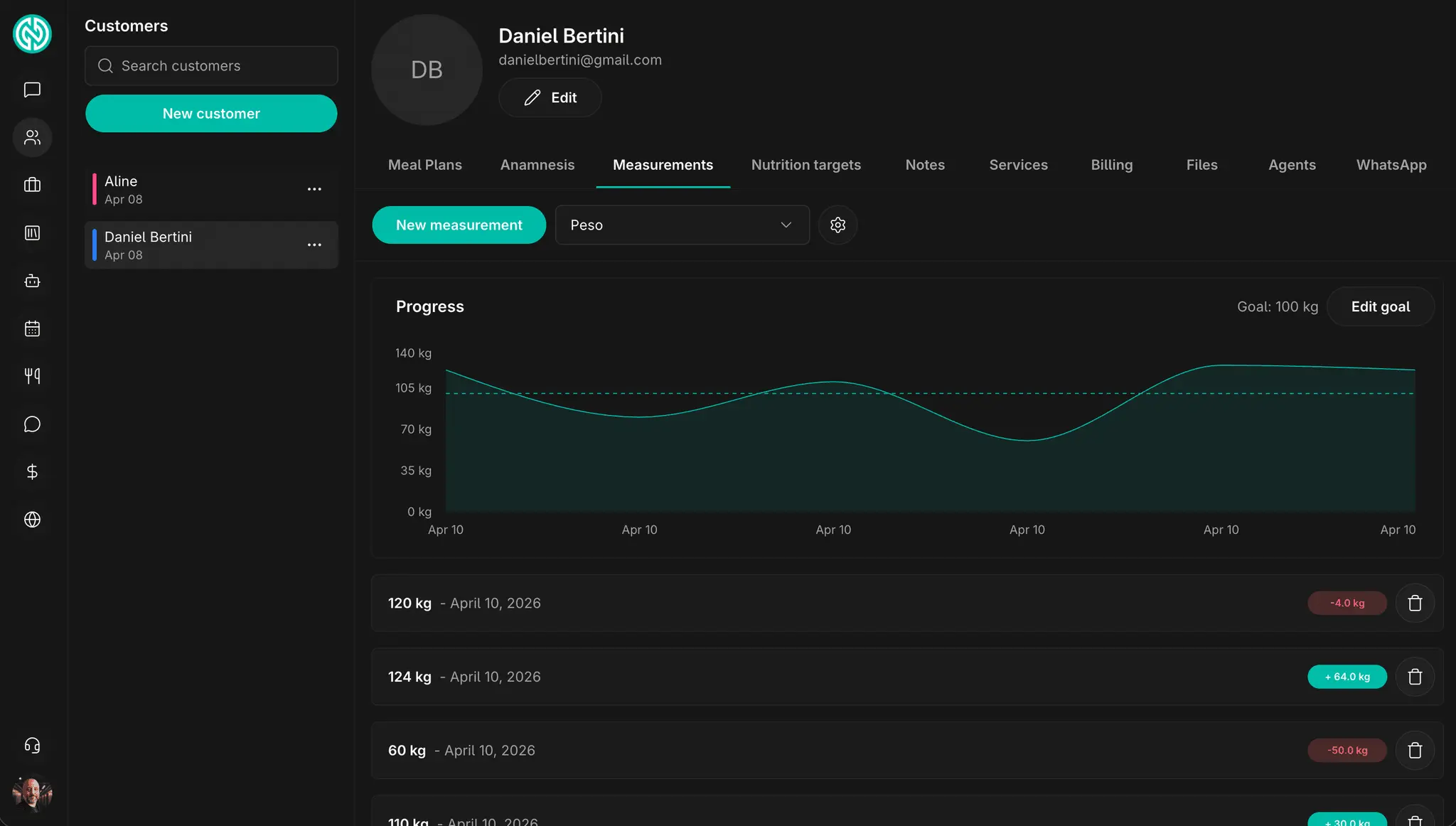Open the library icon in the sidebar

point(32,232)
